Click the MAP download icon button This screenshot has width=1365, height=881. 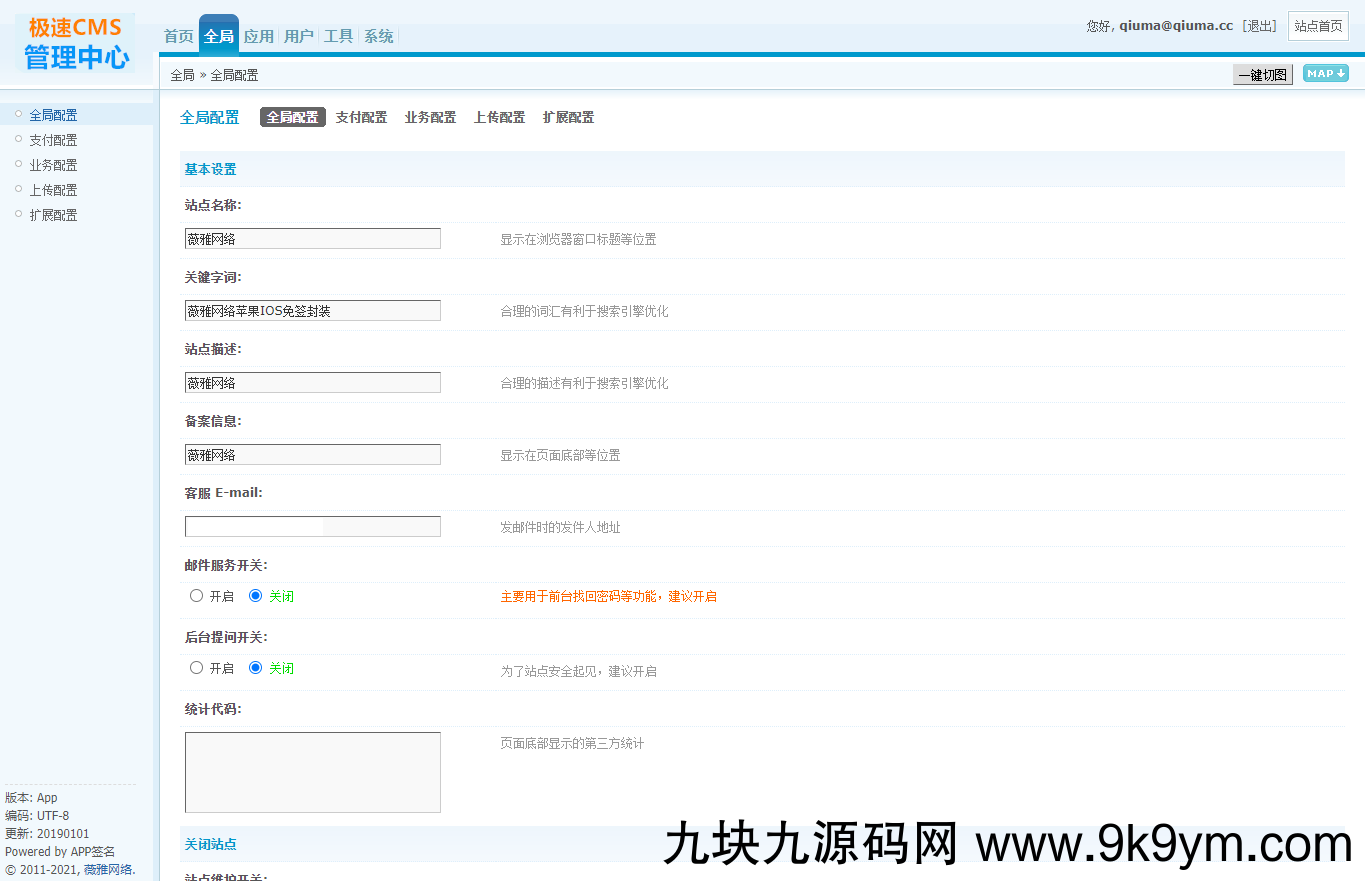[1325, 73]
